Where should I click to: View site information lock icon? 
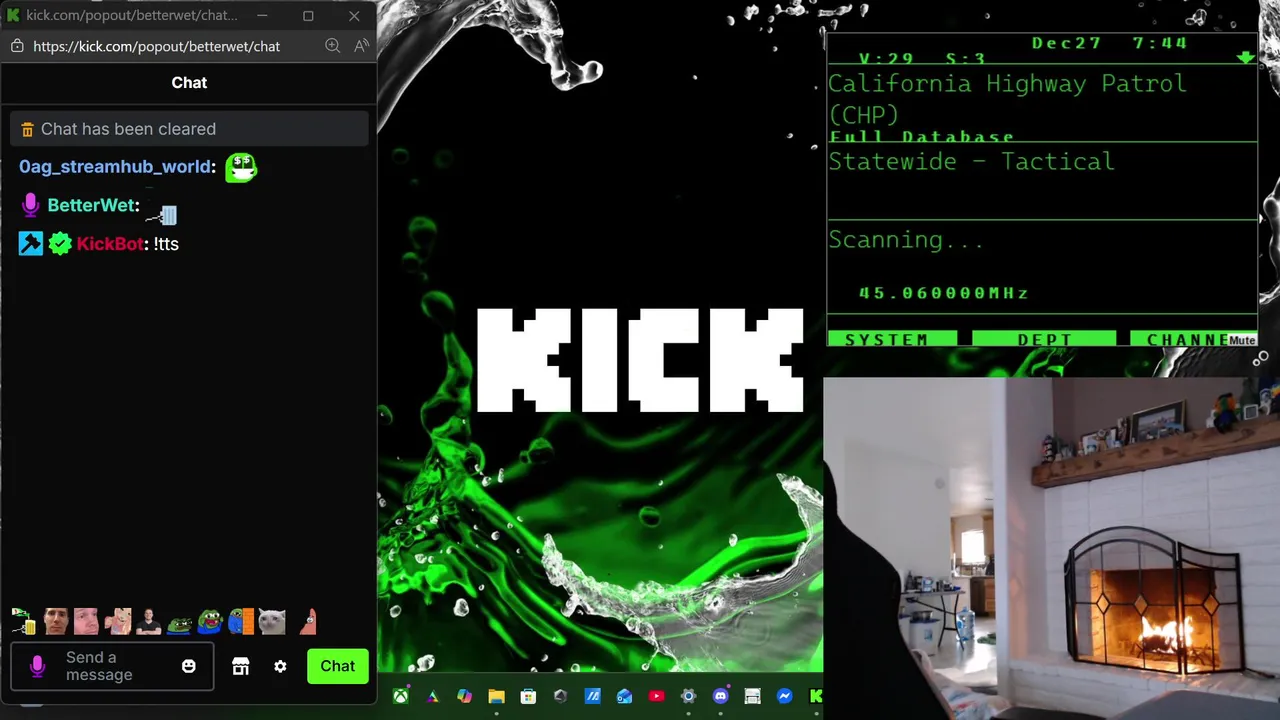17,46
